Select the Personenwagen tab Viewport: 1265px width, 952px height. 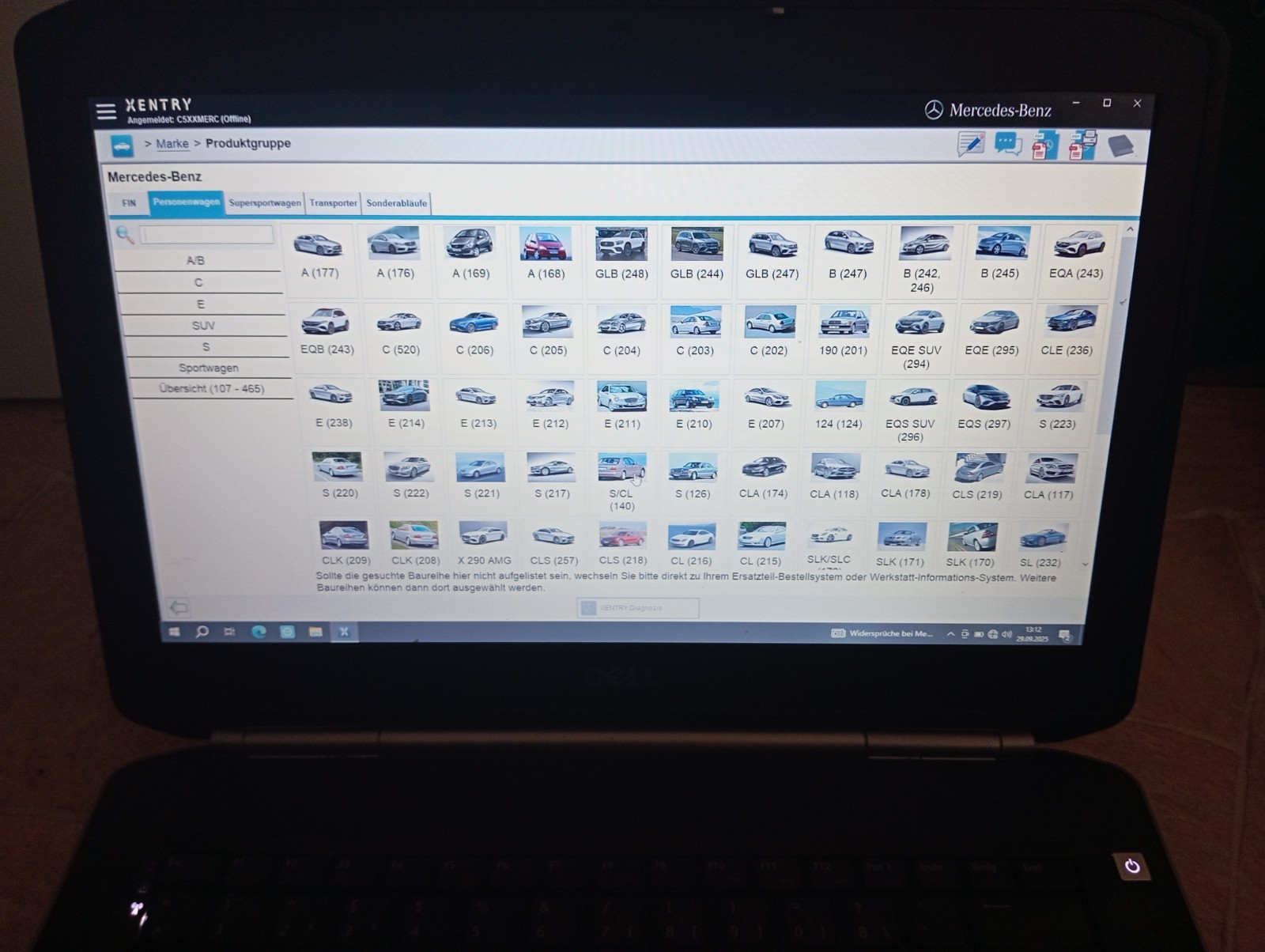pyautogui.click(x=187, y=202)
